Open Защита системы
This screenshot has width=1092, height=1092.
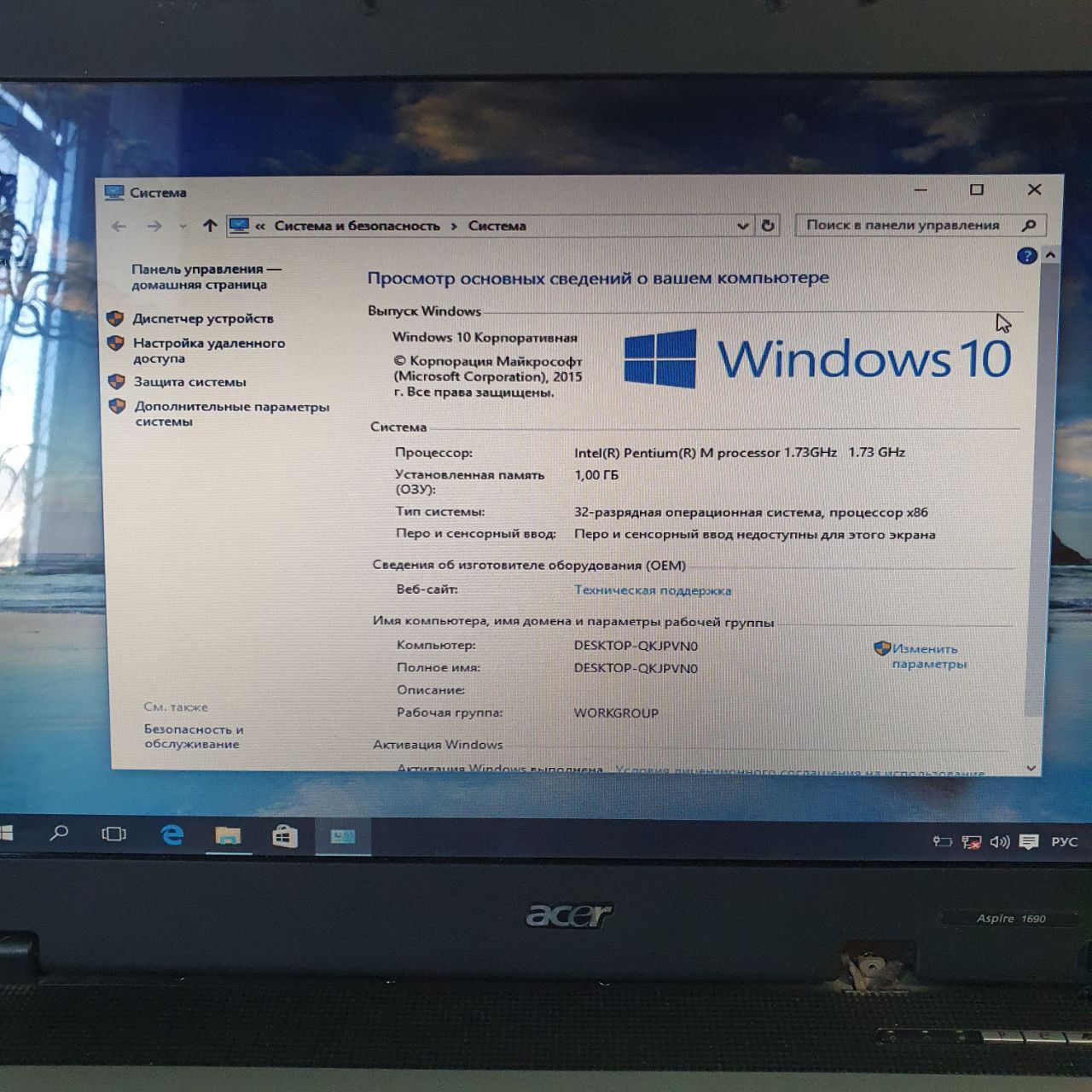(x=189, y=382)
